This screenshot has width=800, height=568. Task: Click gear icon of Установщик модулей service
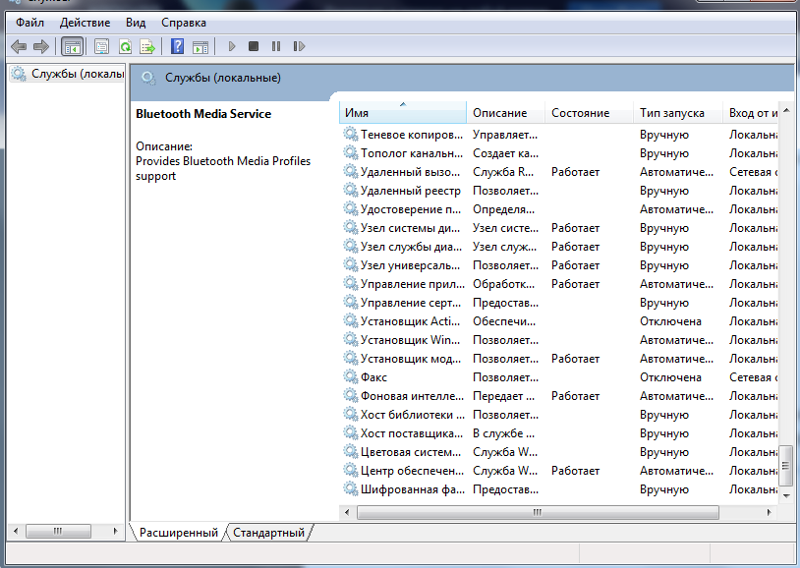(351, 358)
